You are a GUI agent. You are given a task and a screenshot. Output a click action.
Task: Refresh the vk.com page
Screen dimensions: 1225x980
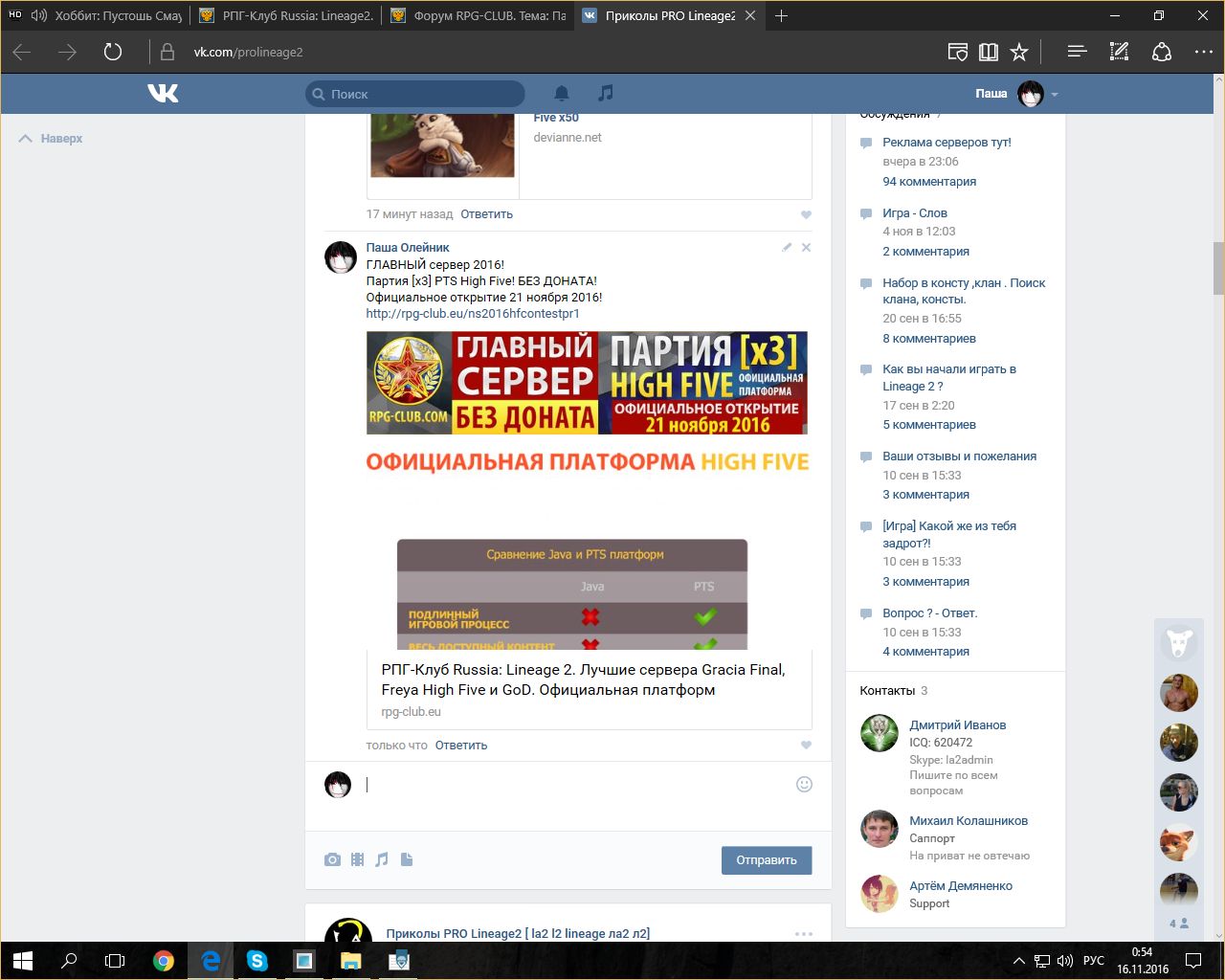tap(113, 52)
